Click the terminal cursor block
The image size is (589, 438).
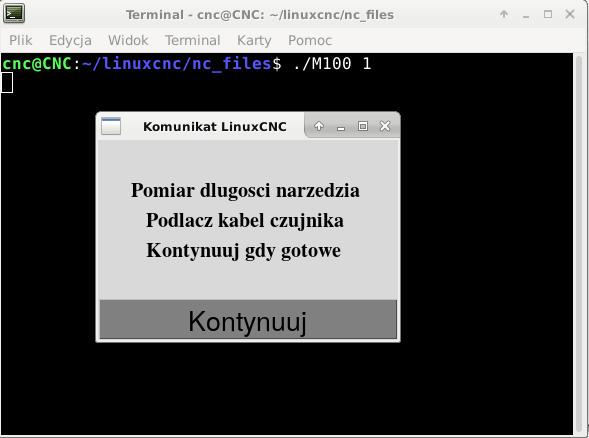pyautogui.click(x=7, y=83)
